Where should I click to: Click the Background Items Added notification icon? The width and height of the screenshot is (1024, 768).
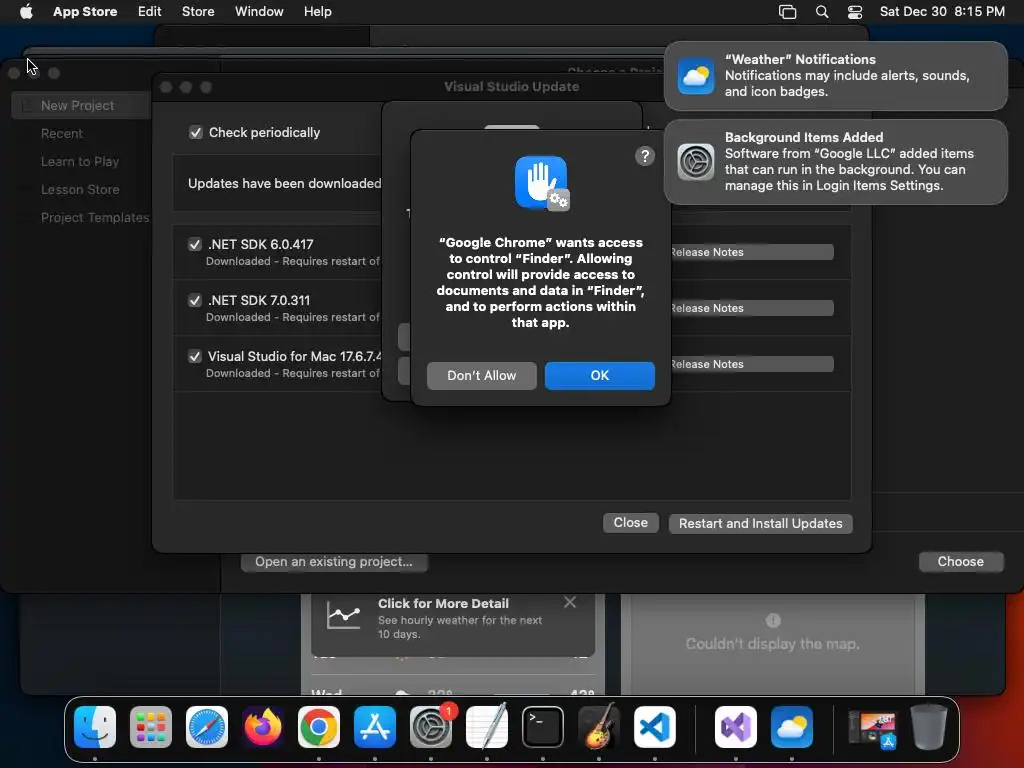click(x=696, y=161)
